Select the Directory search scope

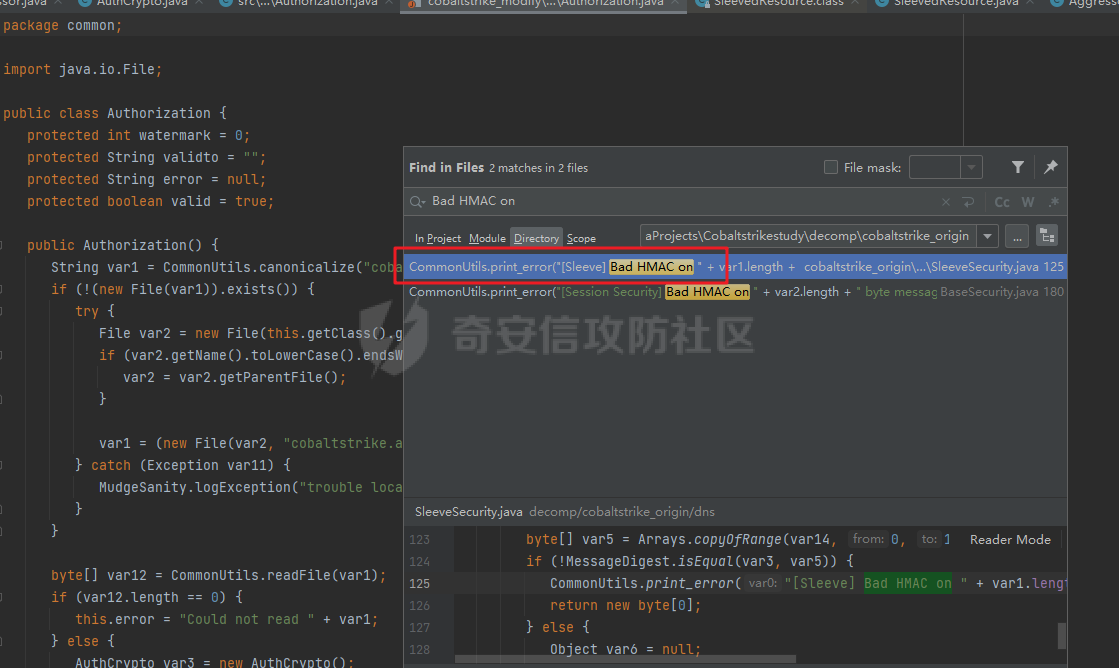tap(536, 238)
